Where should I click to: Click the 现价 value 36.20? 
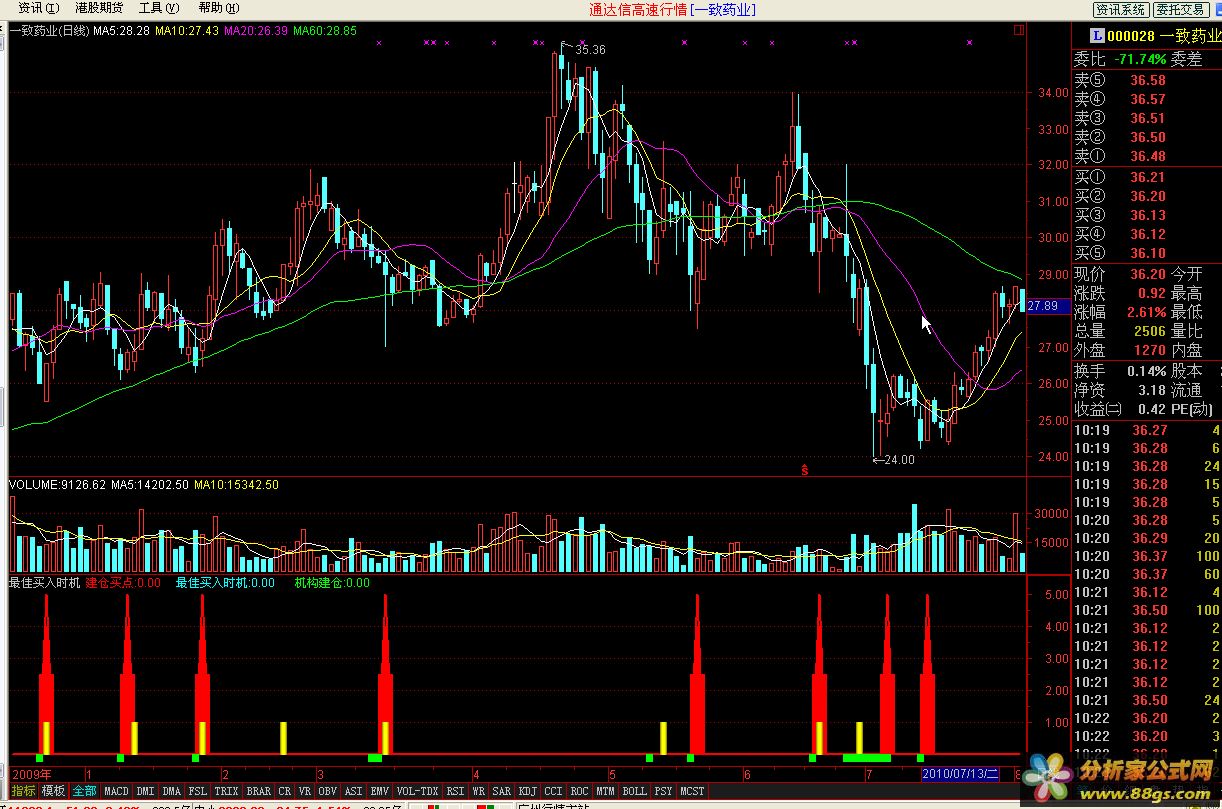coord(1148,274)
